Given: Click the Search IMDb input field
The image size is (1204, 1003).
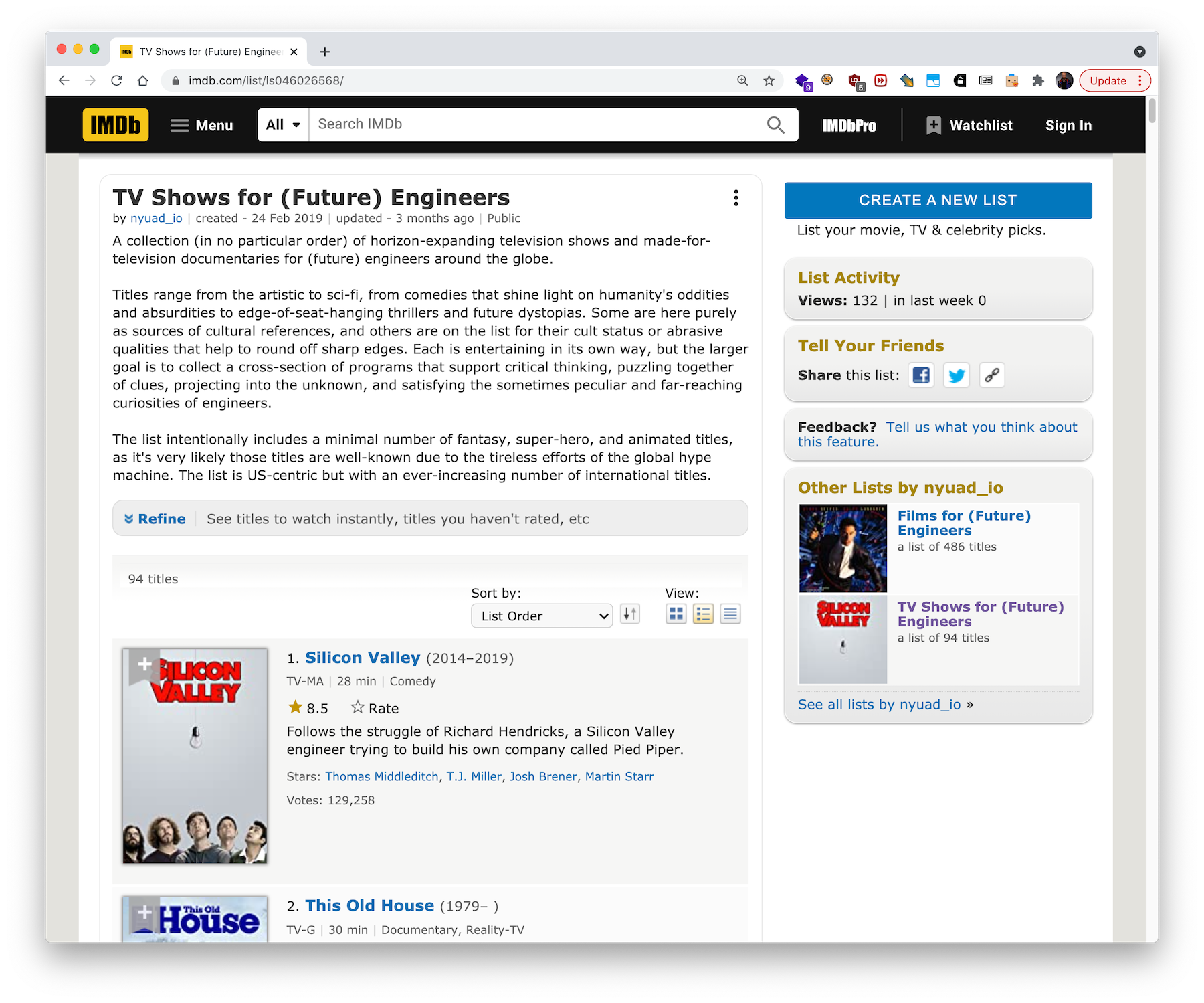Looking at the screenshot, I should 535,124.
